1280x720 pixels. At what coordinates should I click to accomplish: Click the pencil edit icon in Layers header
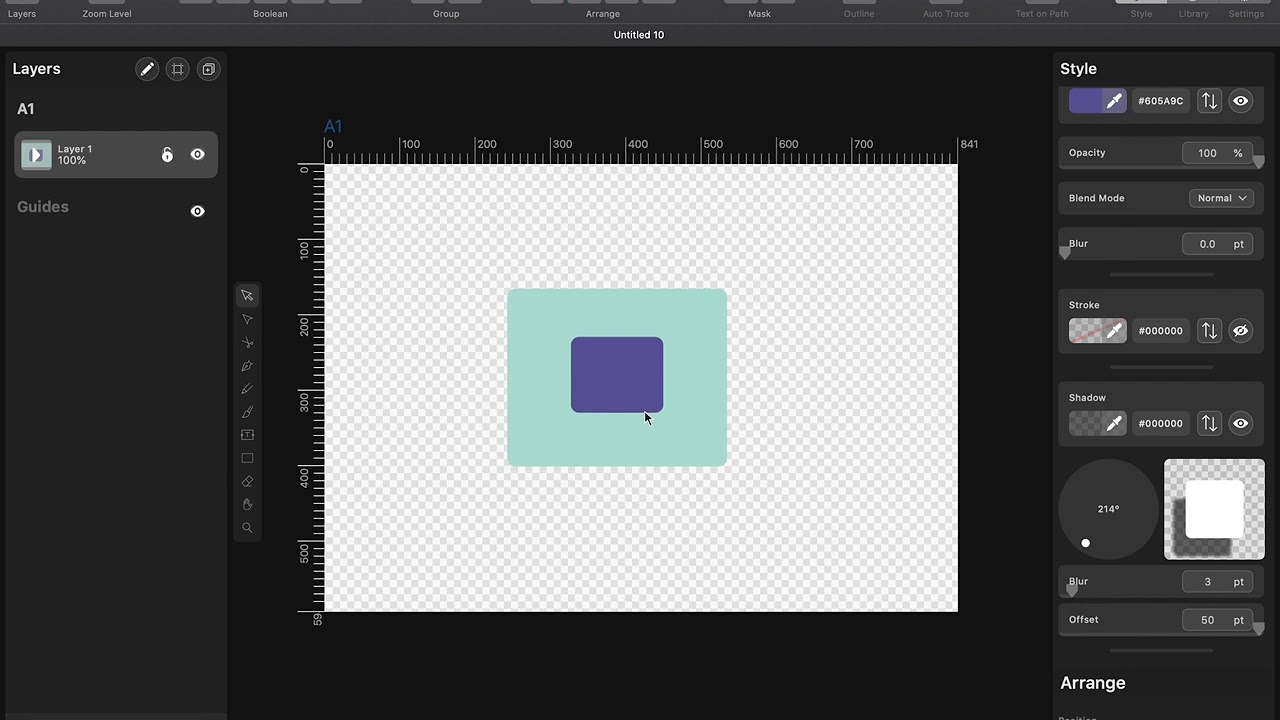(x=147, y=69)
